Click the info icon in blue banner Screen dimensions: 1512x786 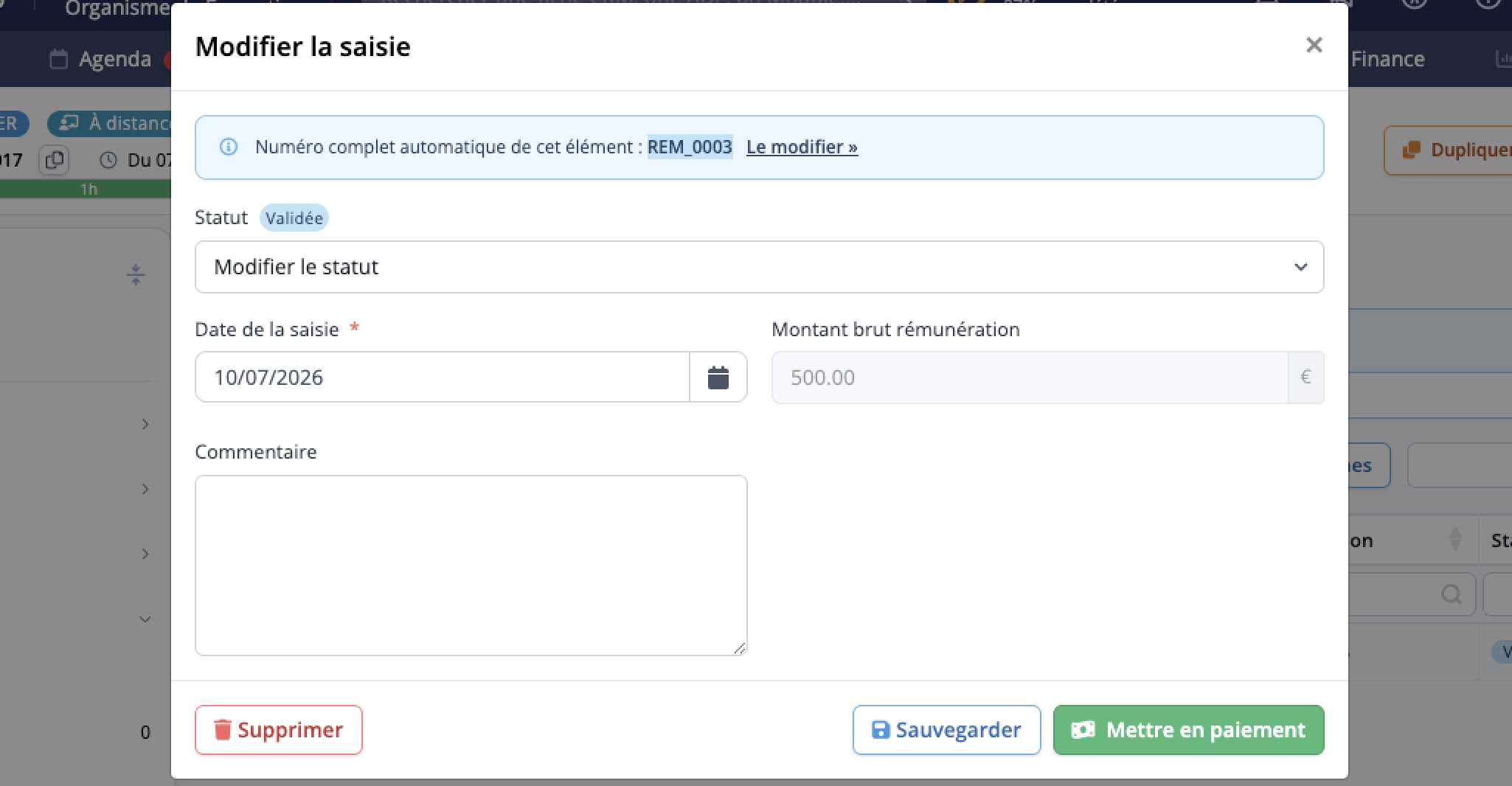tap(229, 147)
